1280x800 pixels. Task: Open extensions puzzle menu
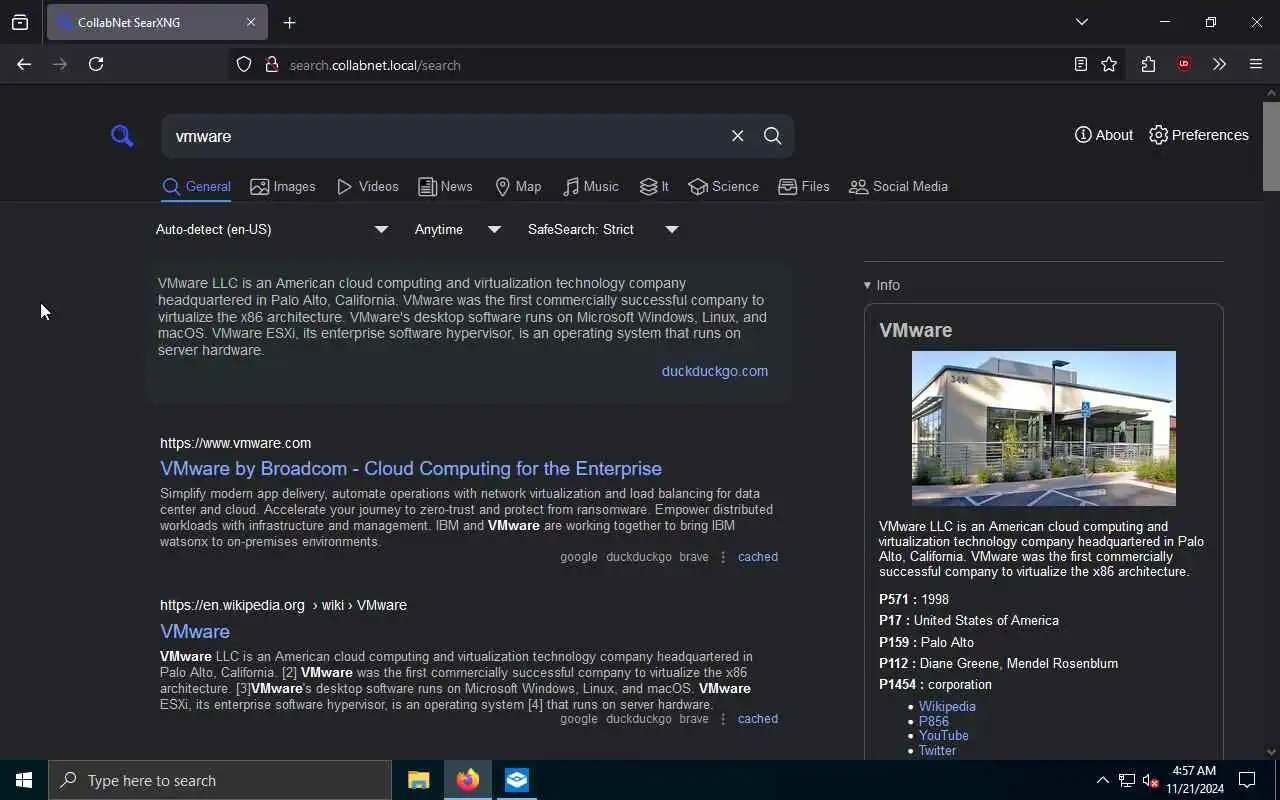tap(1148, 64)
